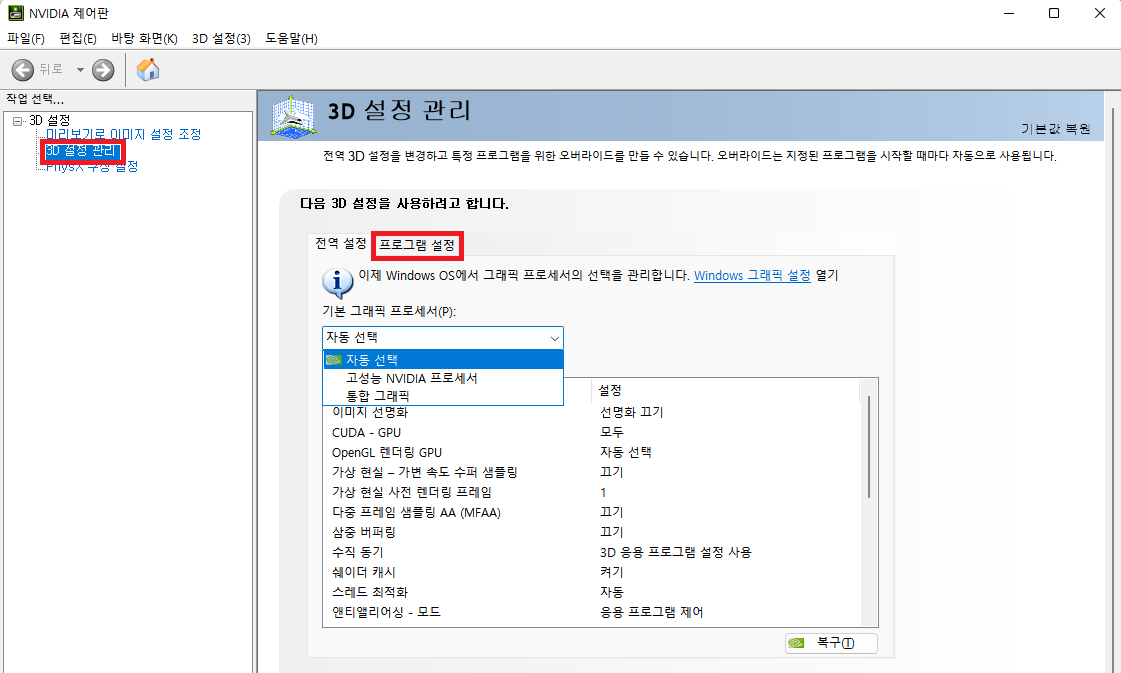Click the 선명화 끄기 value
The height and width of the screenshot is (673, 1121).
pyautogui.click(x=631, y=412)
